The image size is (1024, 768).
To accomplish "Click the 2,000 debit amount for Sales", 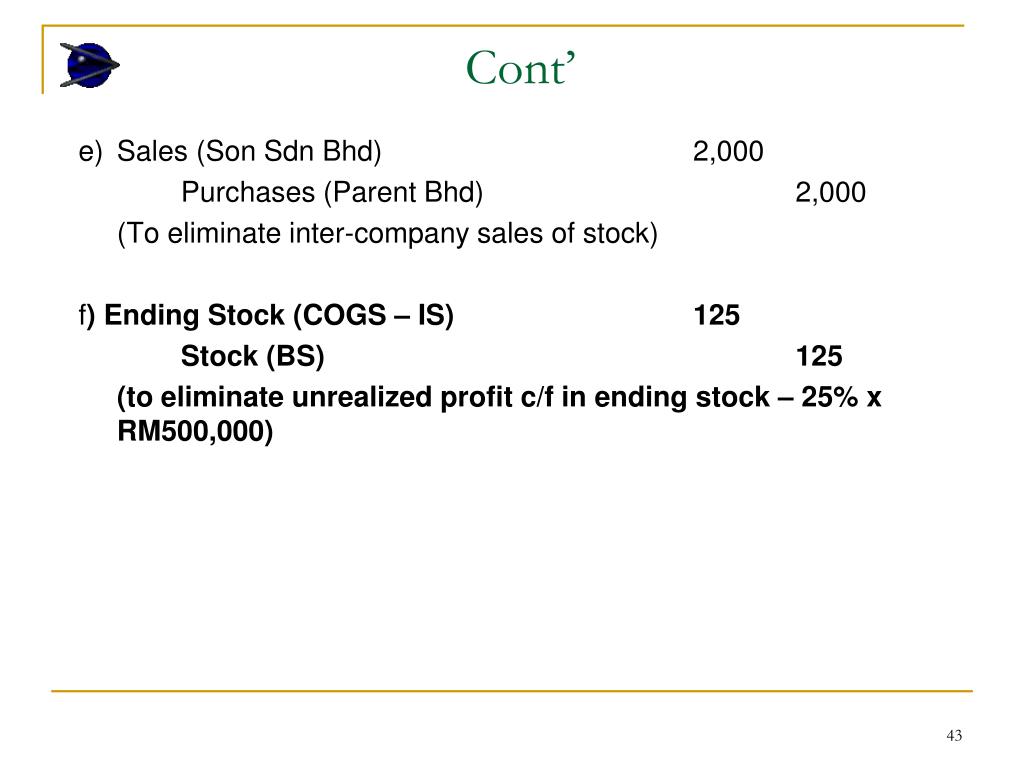I will [x=728, y=152].
